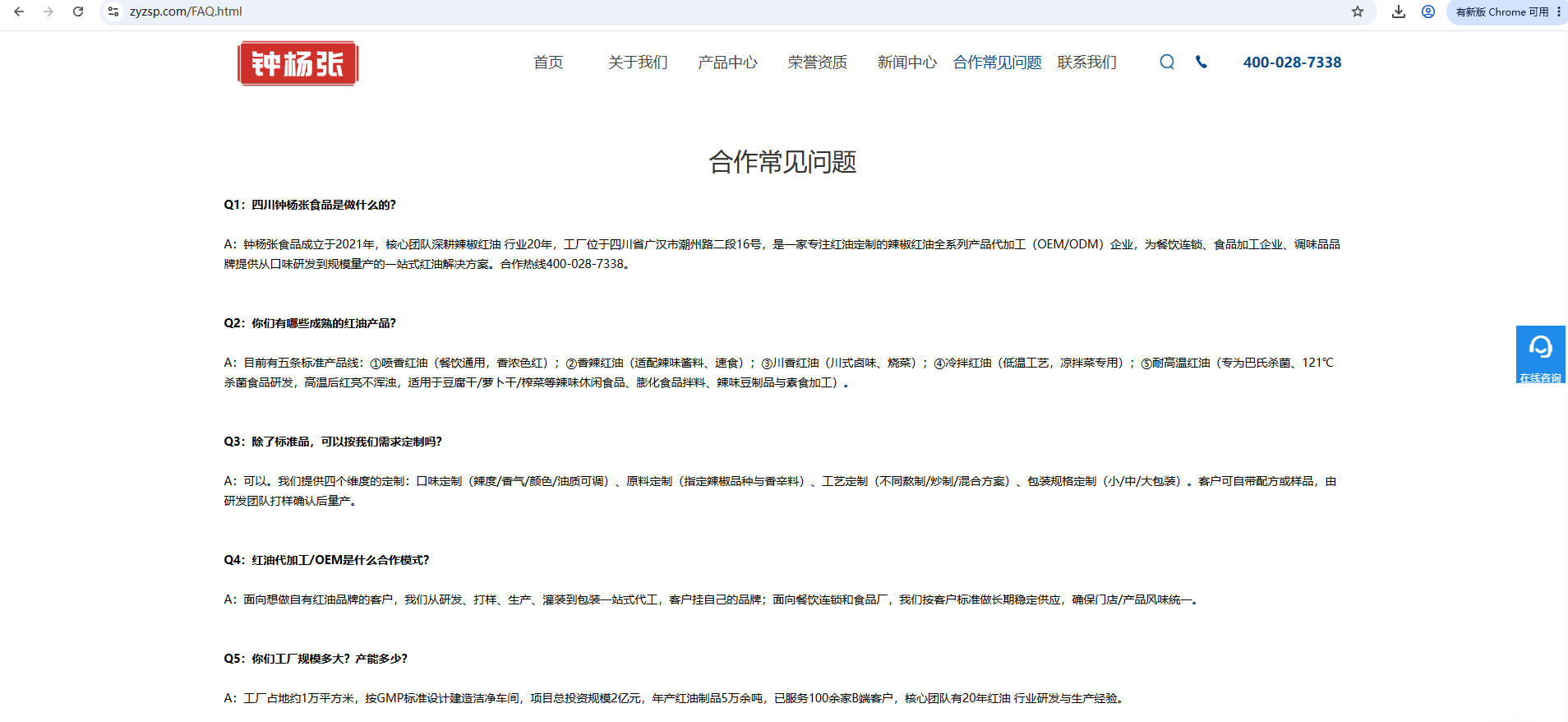The height and width of the screenshot is (722, 1568).
Task: Click the answer beginning 可以。我们提供四个维度的定制
Action: tap(781, 491)
